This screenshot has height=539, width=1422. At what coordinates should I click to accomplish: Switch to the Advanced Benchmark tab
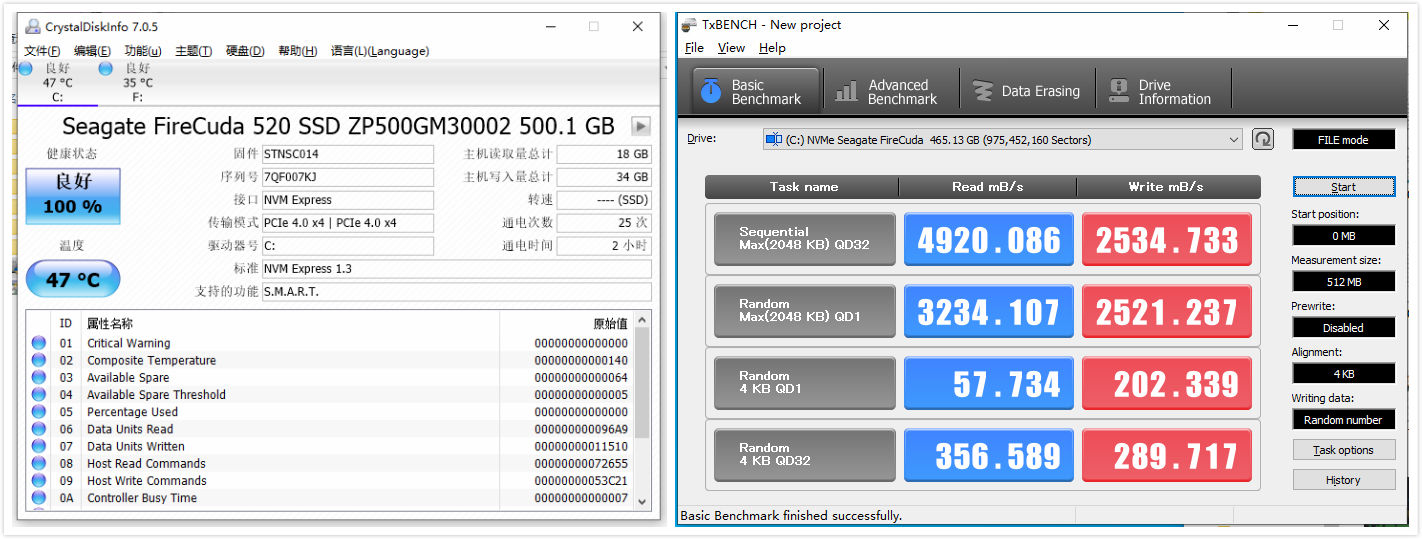[890, 91]
